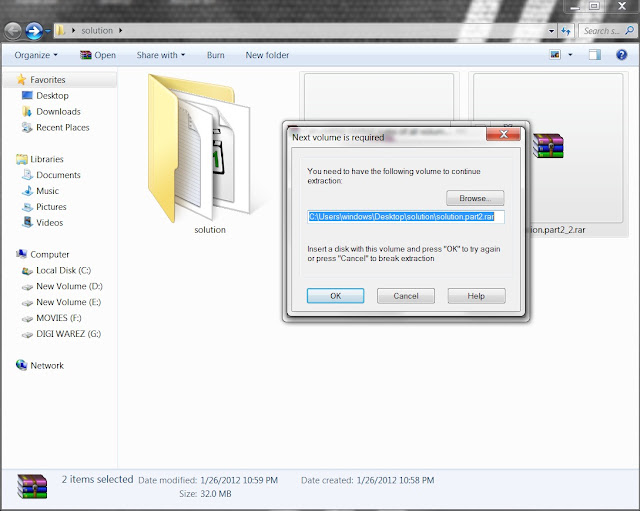Click the Network globe icon
Viewport: 640px width, 511px height.
[x=21, y=365]
